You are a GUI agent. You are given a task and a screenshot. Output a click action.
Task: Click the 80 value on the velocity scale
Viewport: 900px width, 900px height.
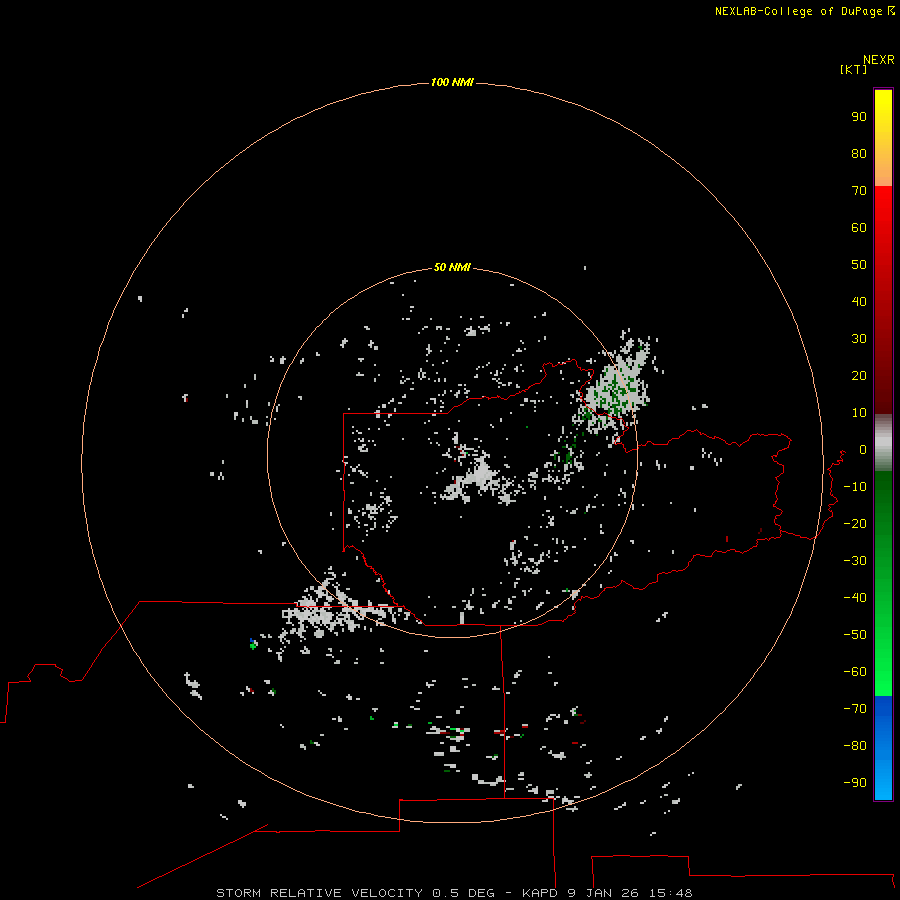(x=859, y=153)
